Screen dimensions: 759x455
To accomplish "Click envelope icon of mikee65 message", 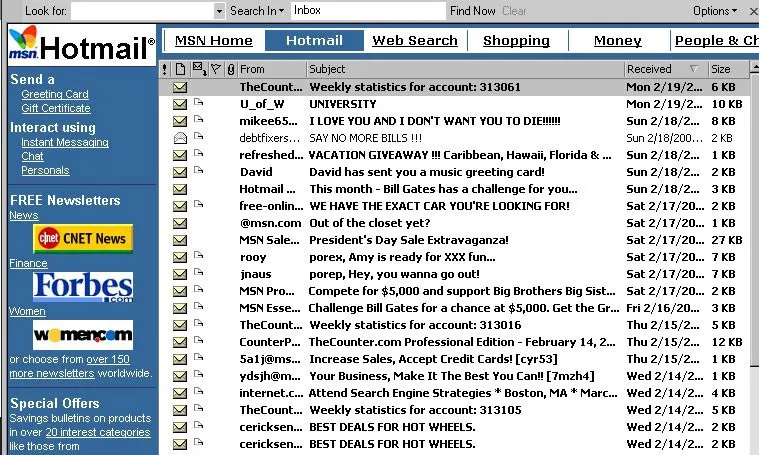I will [x=180, y=121].
